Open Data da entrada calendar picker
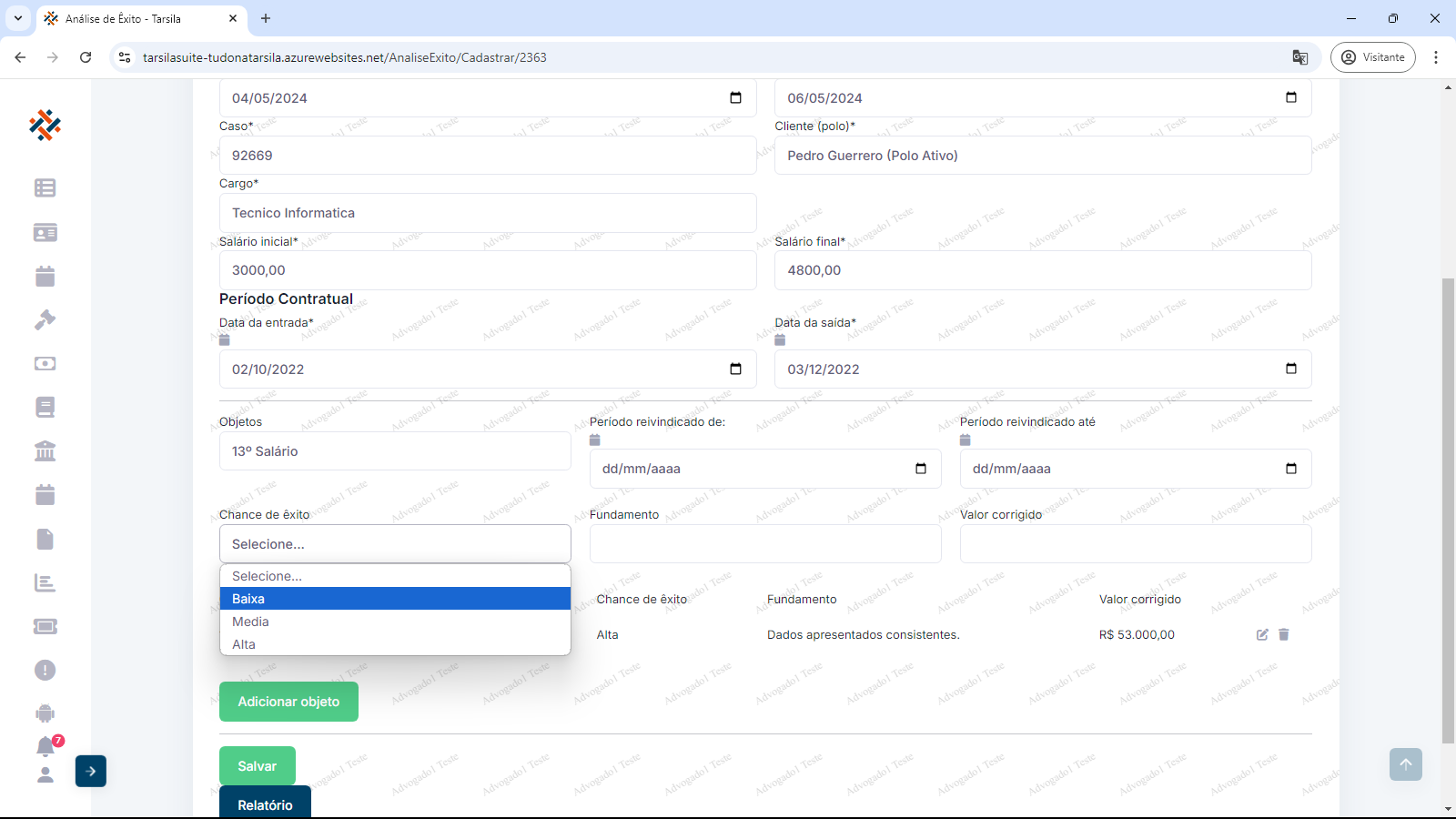The width and height of the screenshot is (1456, 819). pos(735,369)
